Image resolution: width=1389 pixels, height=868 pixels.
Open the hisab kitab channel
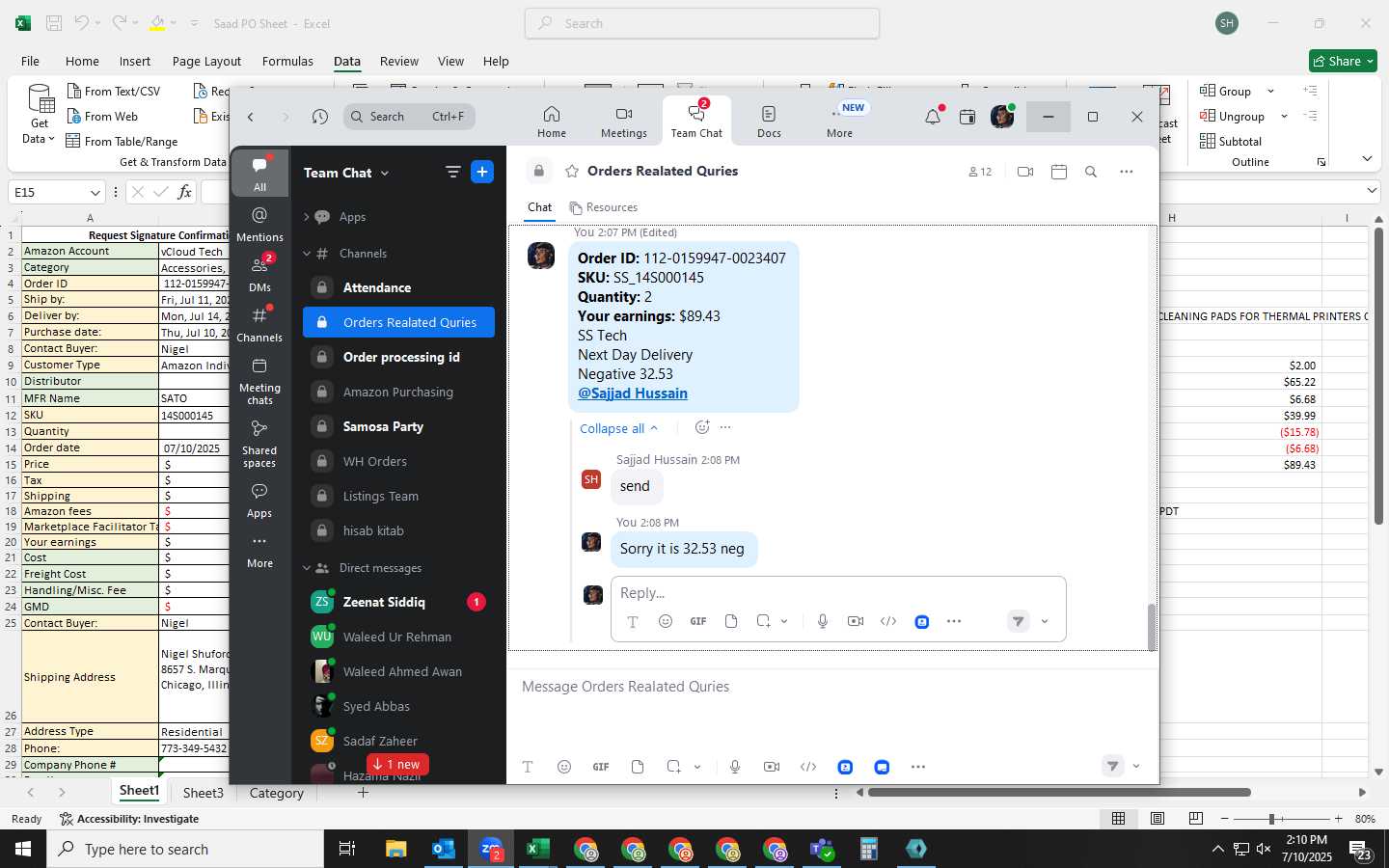pos(398,530)
